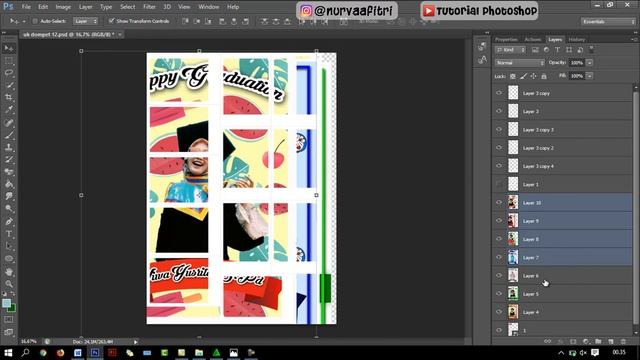Image resolution: width=640 pixels, height=360 pixels.
Task: Open the Kind filter dropdown
Action: (x=510, y=50)
